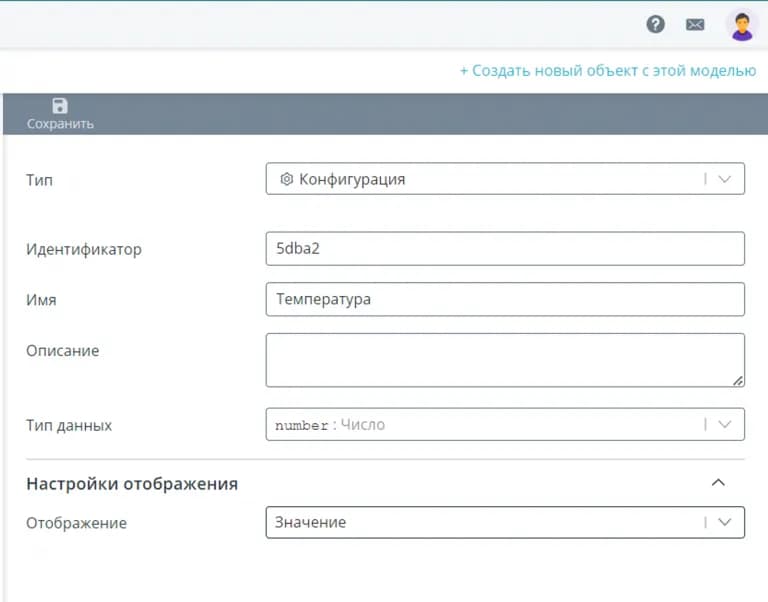Select the 'number : Число' data type value
The width and height of the screenshot is (768, 602).
330,425
